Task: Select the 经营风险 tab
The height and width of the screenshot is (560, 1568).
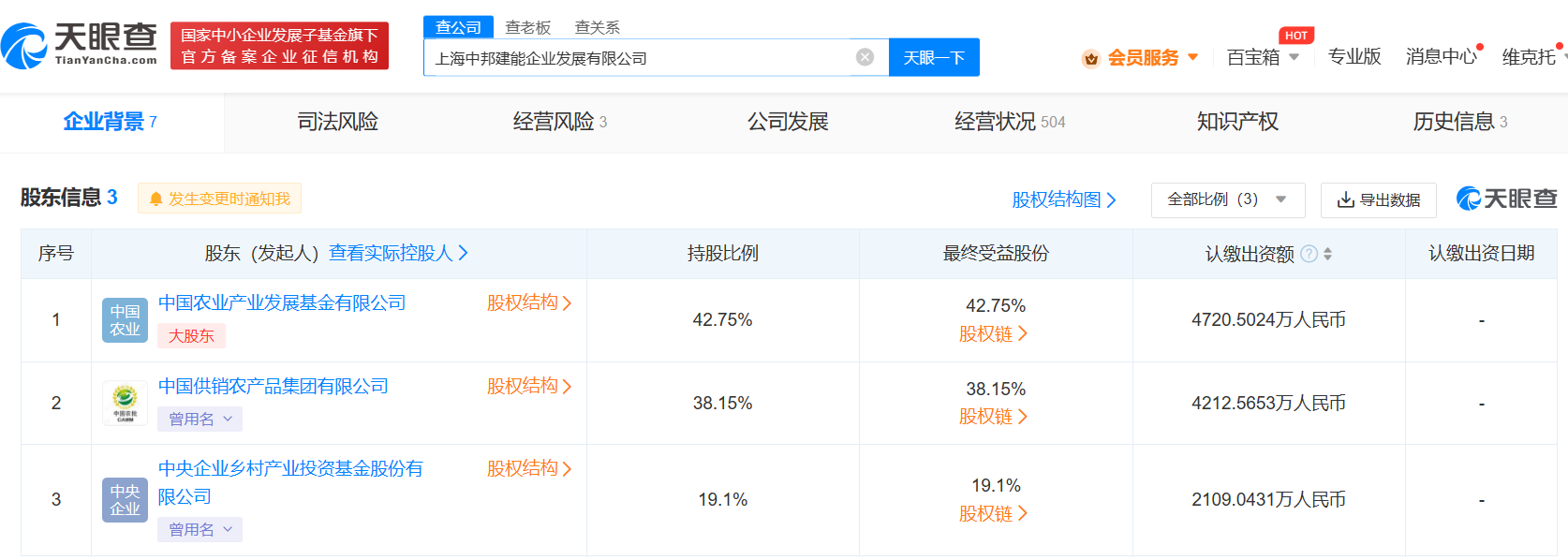Action: [x=559, y=122]
